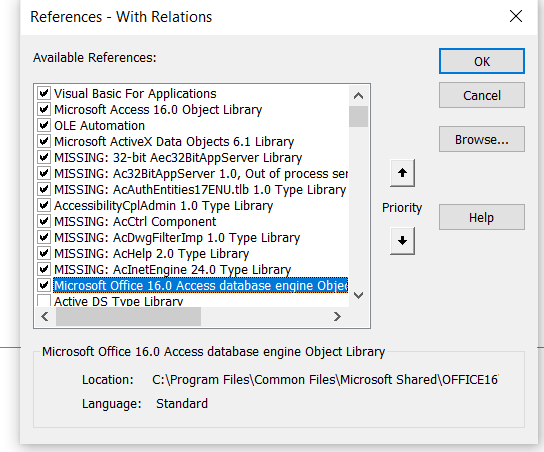544x452 pixels.
Task: Click the OK button
Action: click(x=482, y=61)
